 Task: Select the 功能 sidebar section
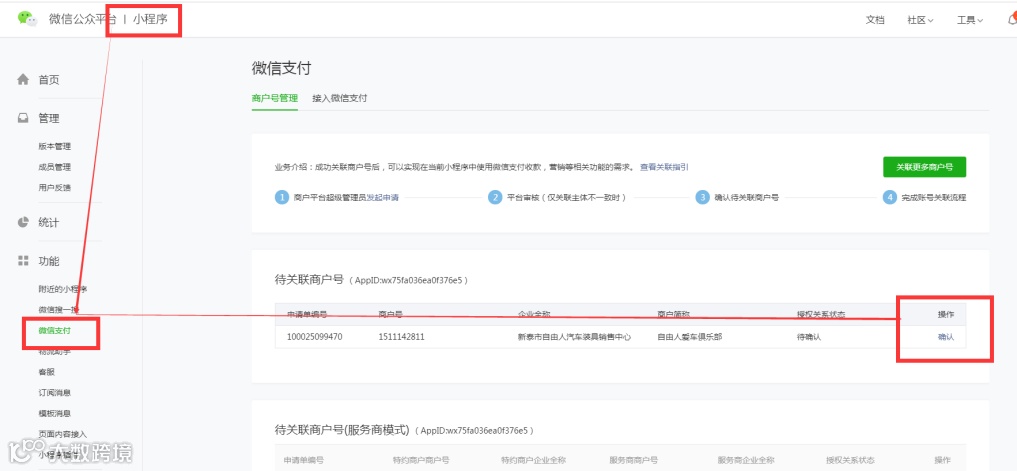pos(49,261)
